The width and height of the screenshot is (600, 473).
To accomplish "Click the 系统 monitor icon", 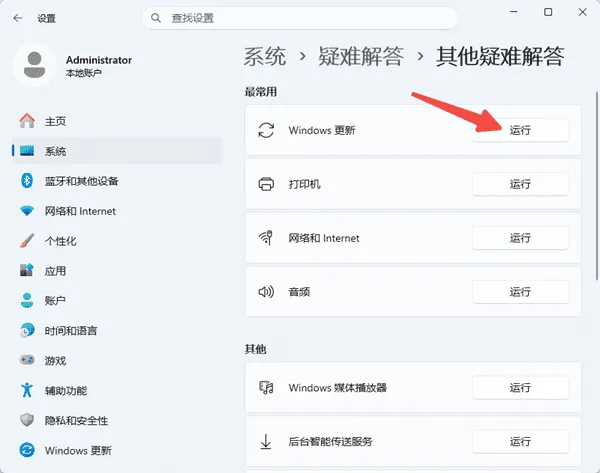I will point(27,151).
